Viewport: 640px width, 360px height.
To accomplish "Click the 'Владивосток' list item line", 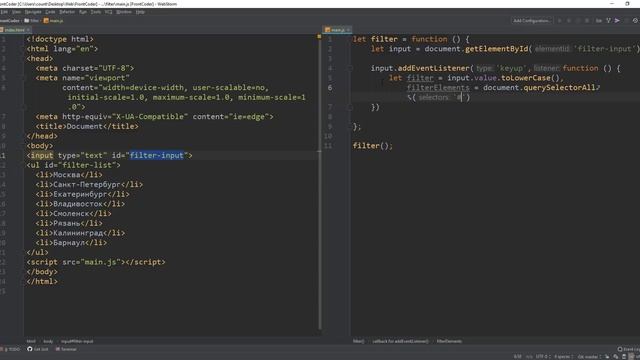I will [x=80, y=204].
